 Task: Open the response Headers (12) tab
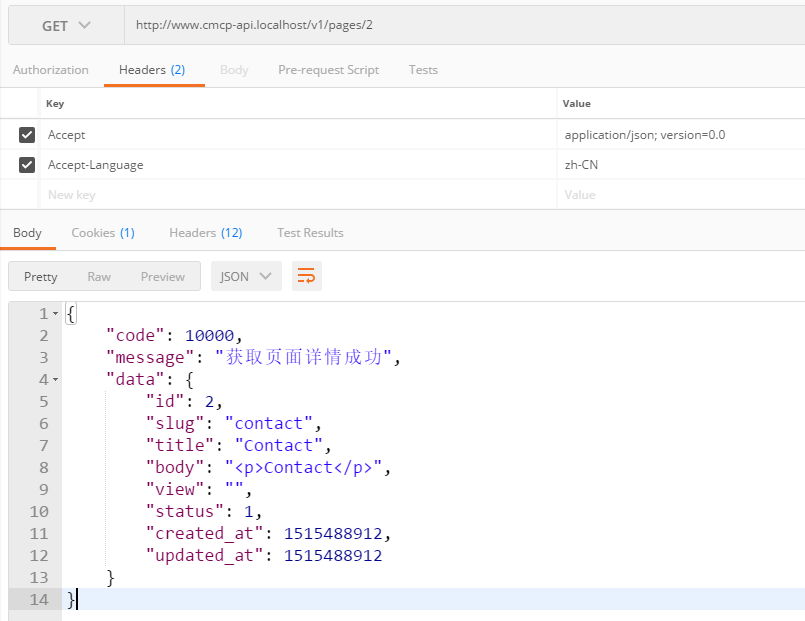206,233
